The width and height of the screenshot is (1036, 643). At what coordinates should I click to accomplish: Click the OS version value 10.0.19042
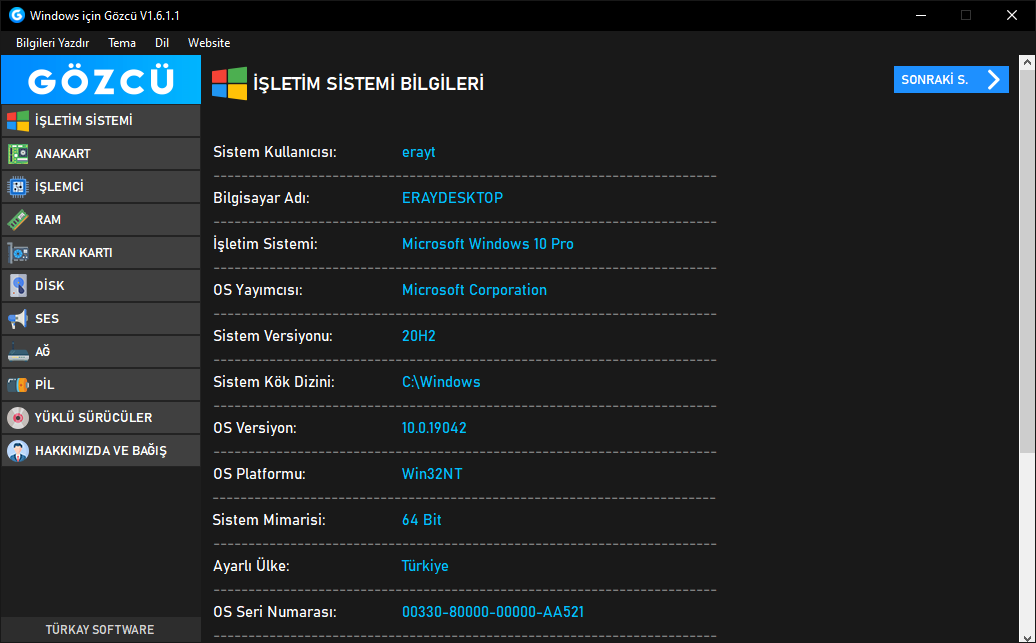pyautogui.click(x=434, y=428)
